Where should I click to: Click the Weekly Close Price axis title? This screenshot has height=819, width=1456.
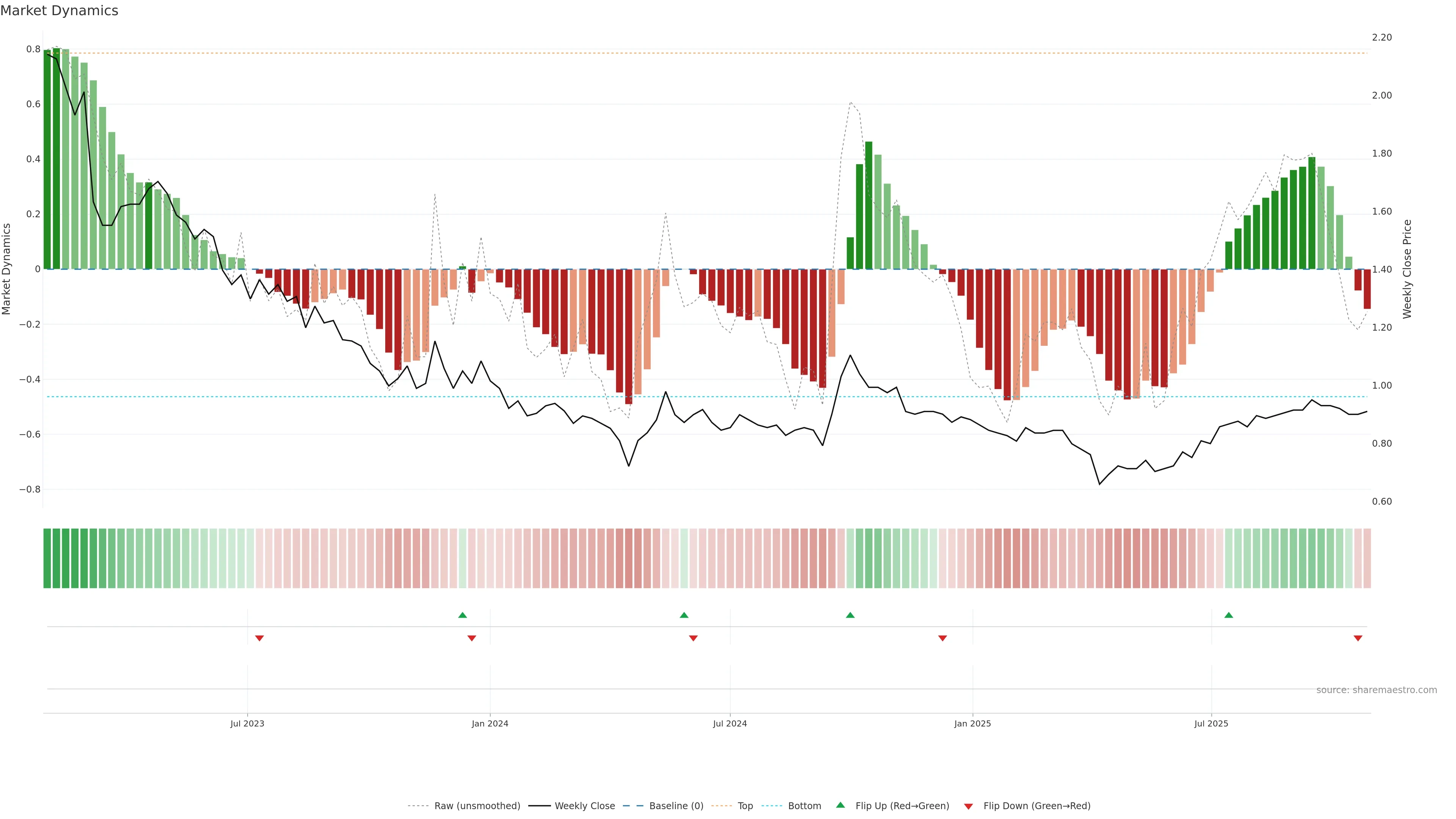1407,269
